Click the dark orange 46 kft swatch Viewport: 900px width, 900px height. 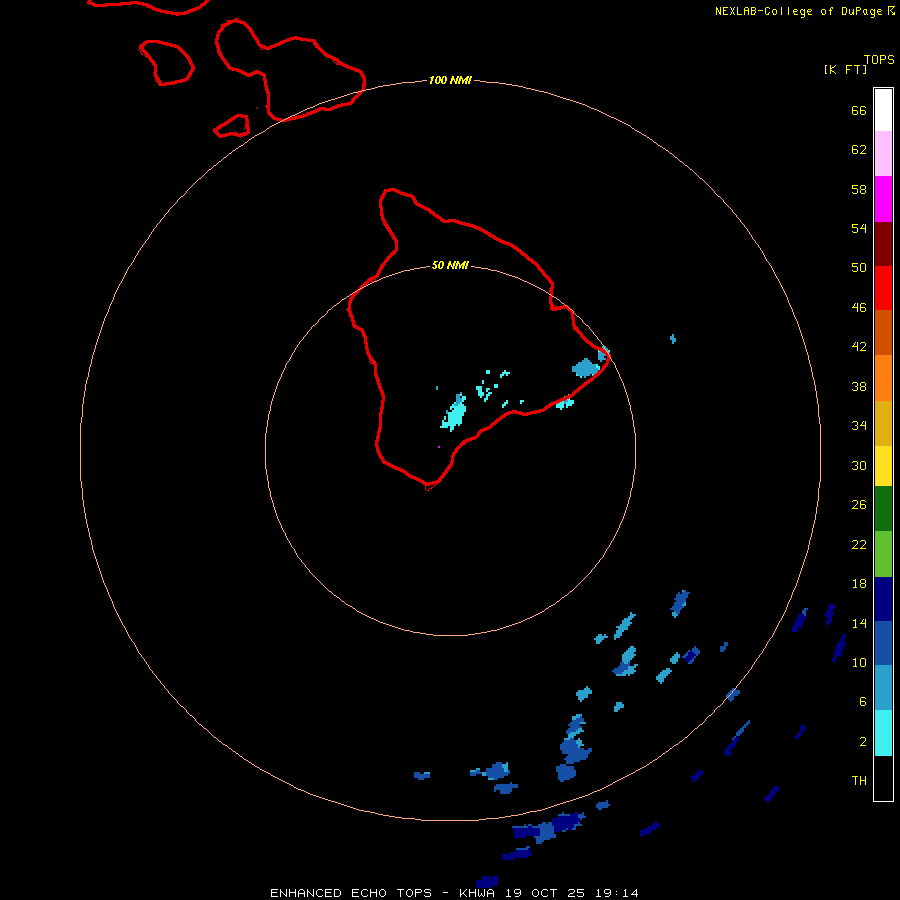tap(883, 332)
